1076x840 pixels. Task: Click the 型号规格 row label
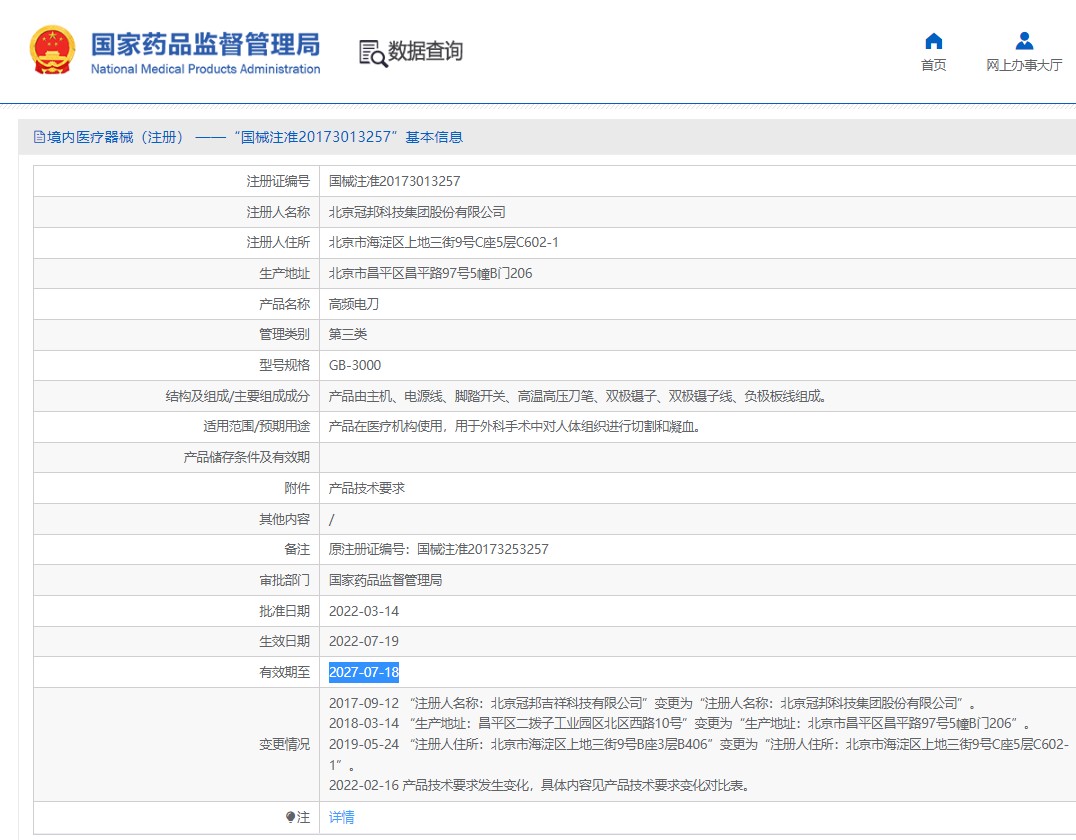pyautogui.click(x=284, y=365)
